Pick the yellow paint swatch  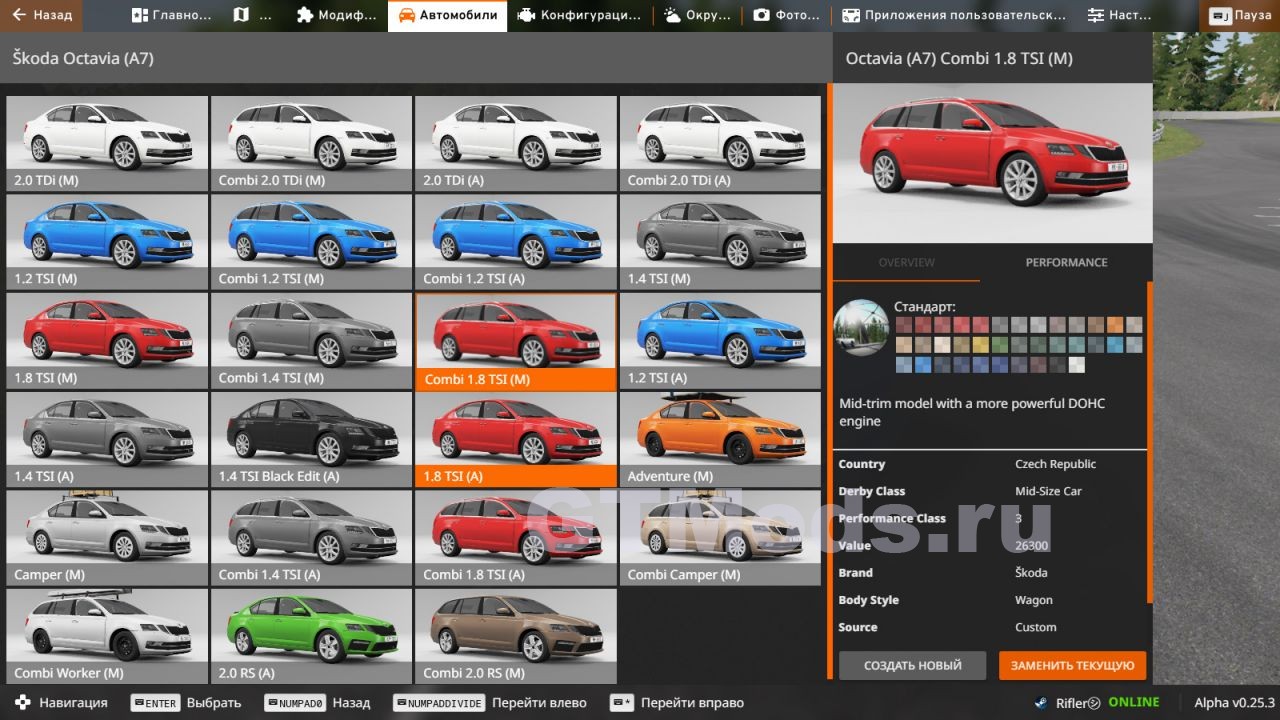[981, 344]
